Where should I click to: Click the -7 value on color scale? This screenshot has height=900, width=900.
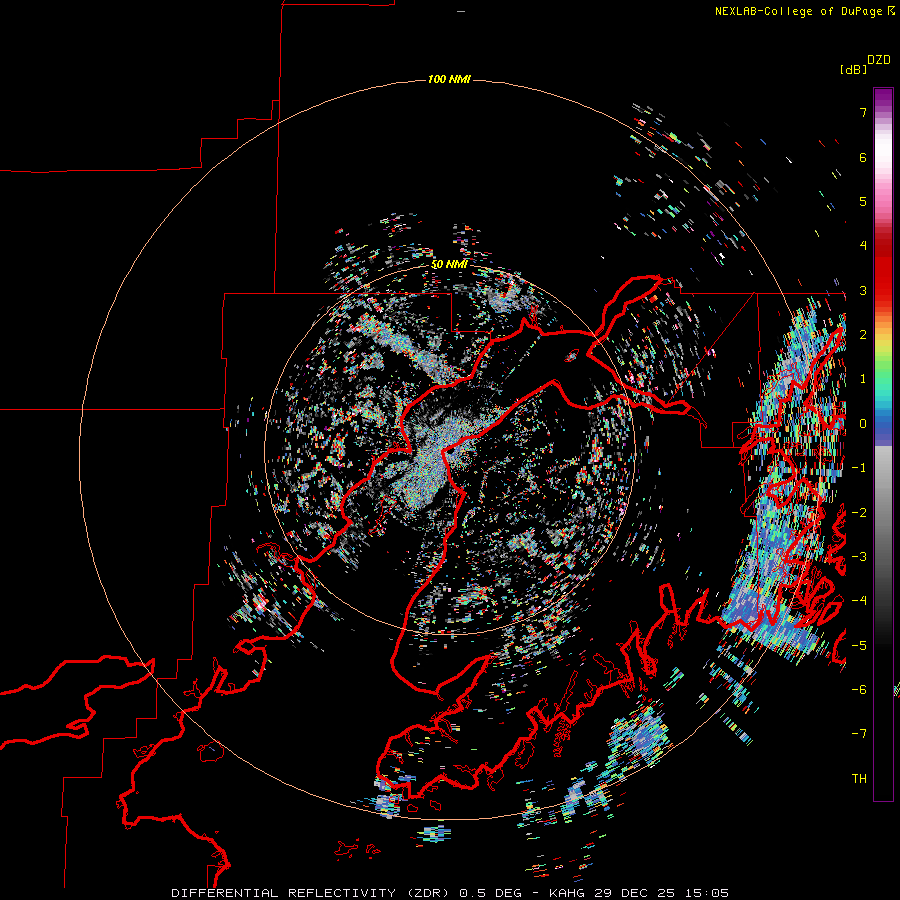tap(859, 734)
